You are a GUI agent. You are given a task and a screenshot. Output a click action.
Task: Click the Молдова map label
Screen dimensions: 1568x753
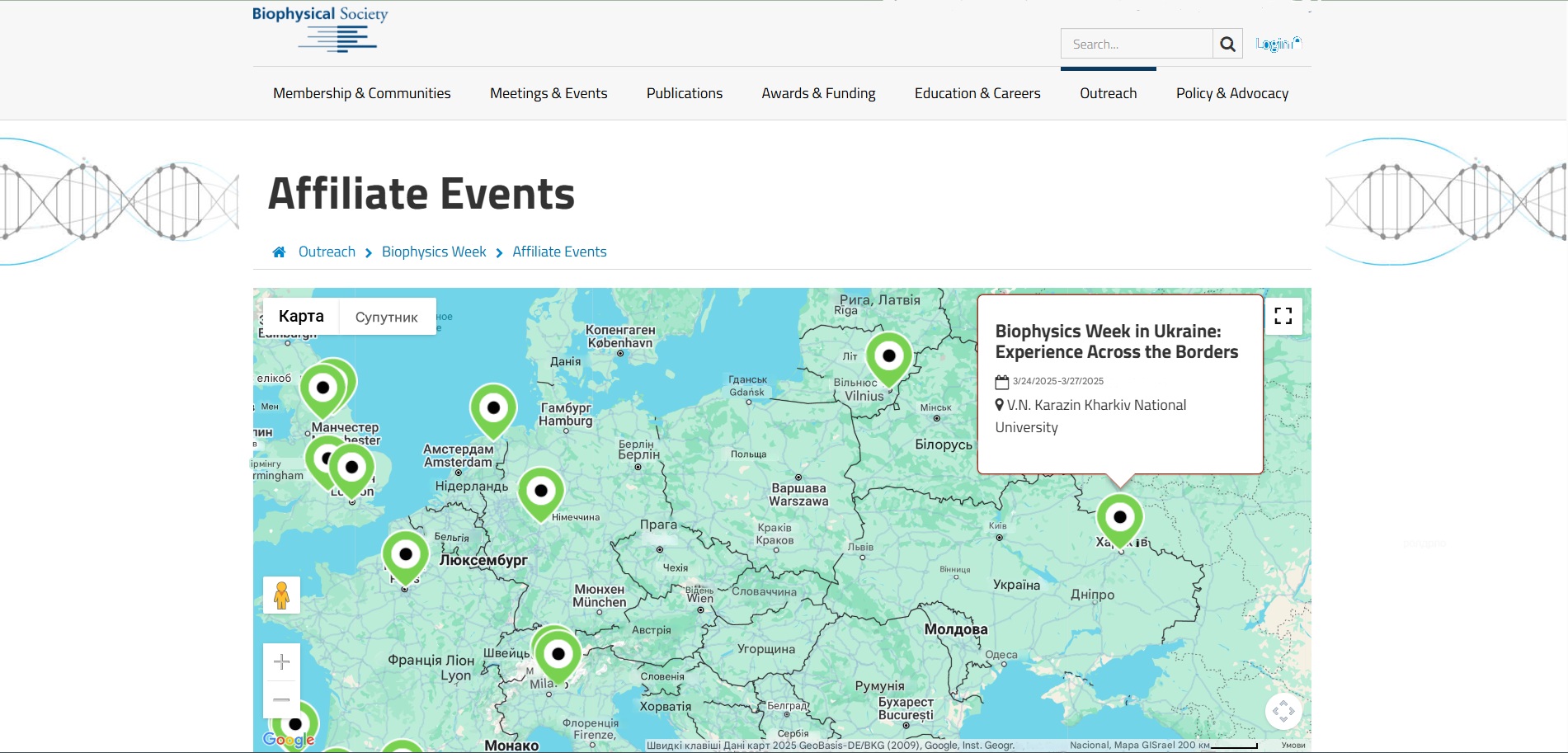click(x=956, y=629)
